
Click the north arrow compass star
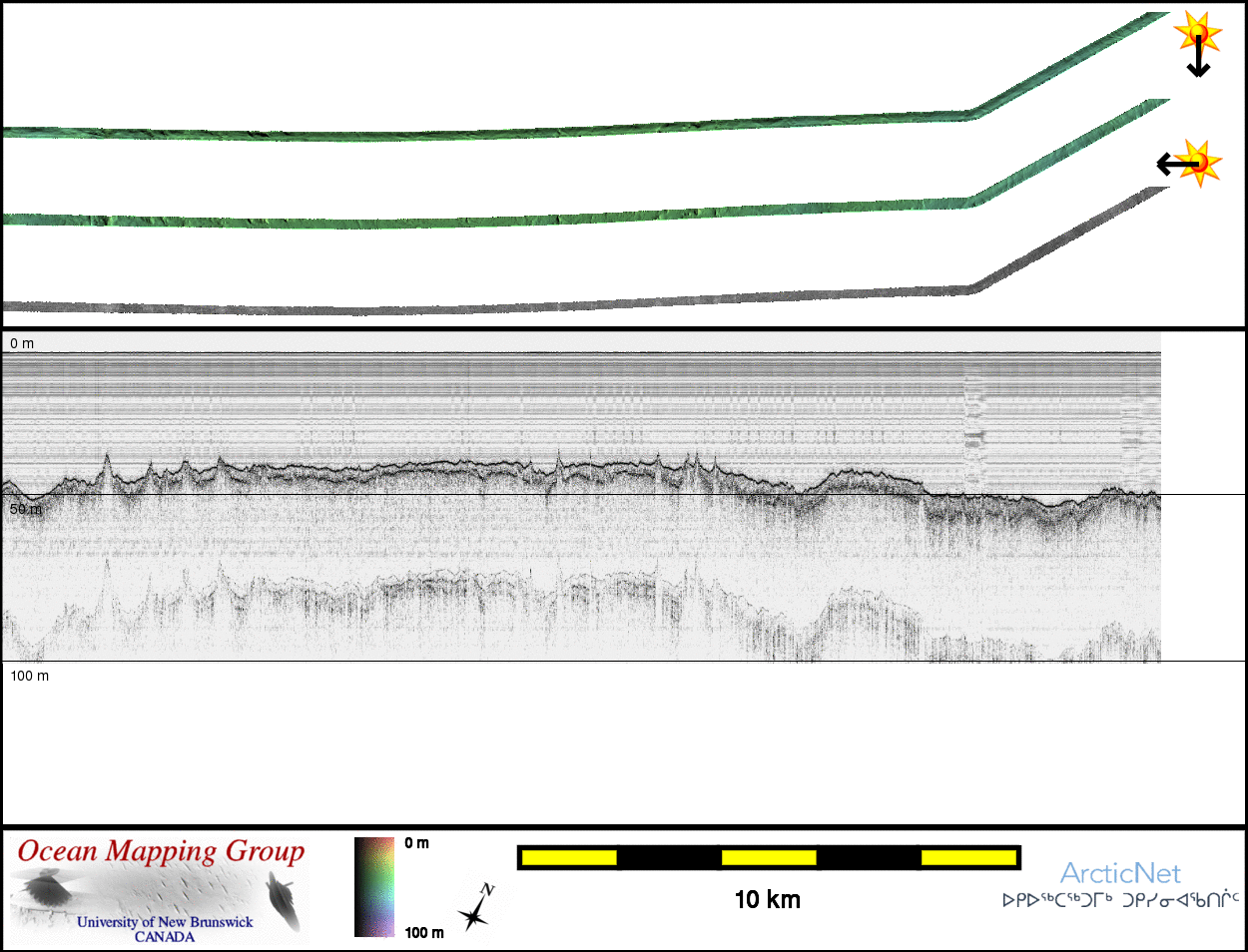click(475, 909)
